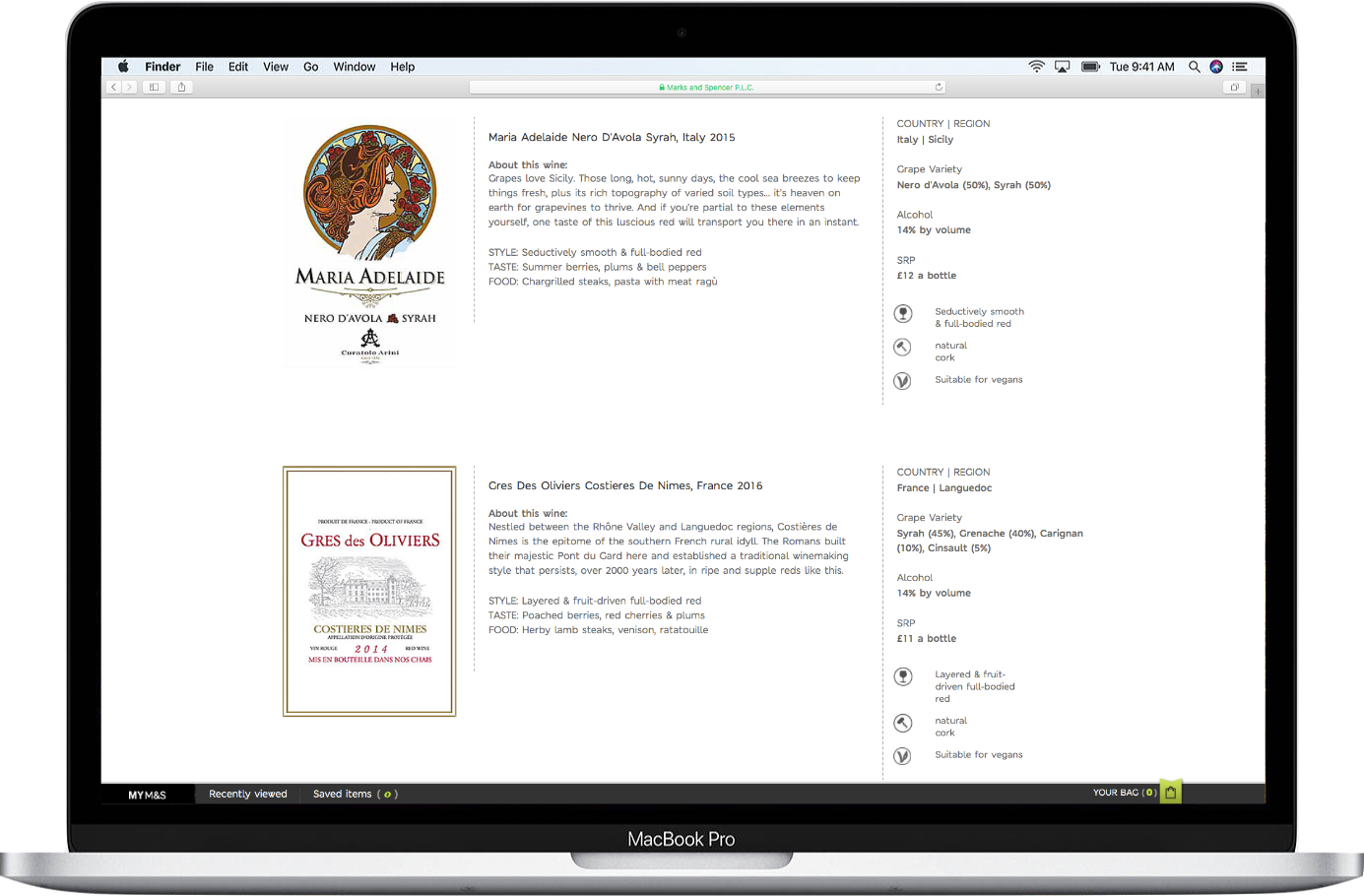
Task: Reload the page with the refresh icon
Action: coord(939,88)
